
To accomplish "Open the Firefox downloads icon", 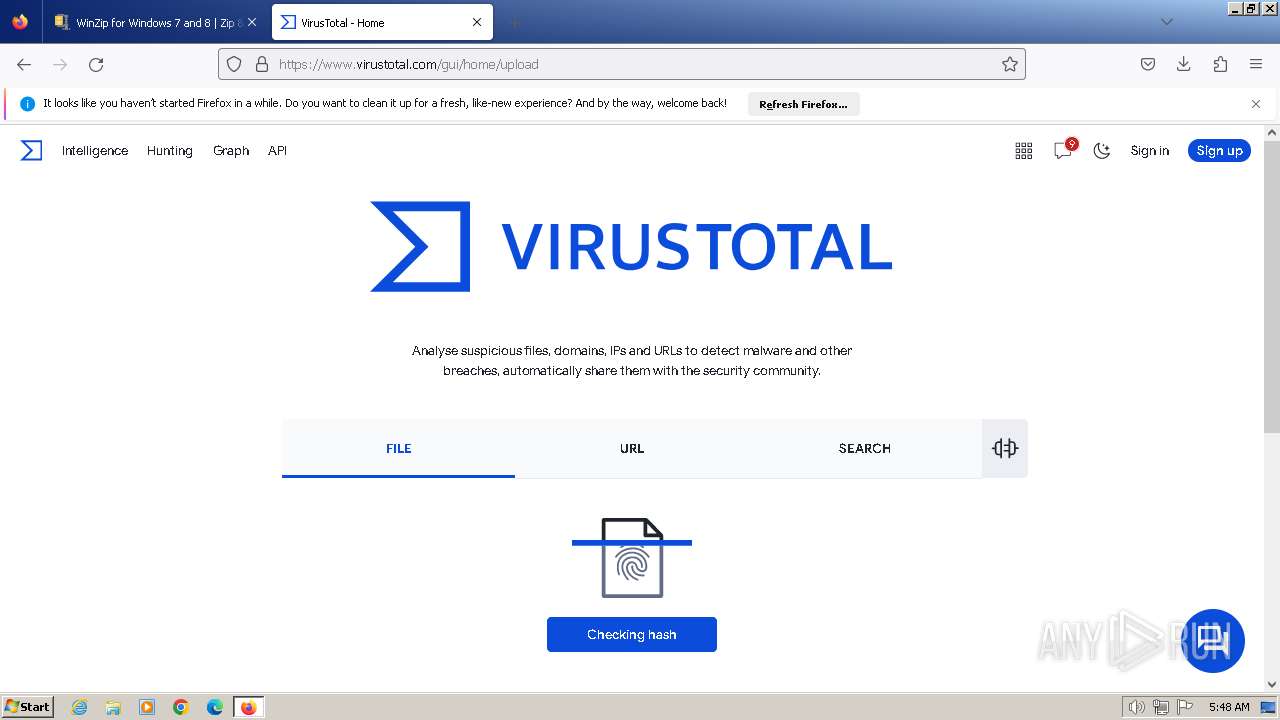I will pyautogui.click(x=1184, y=64).
